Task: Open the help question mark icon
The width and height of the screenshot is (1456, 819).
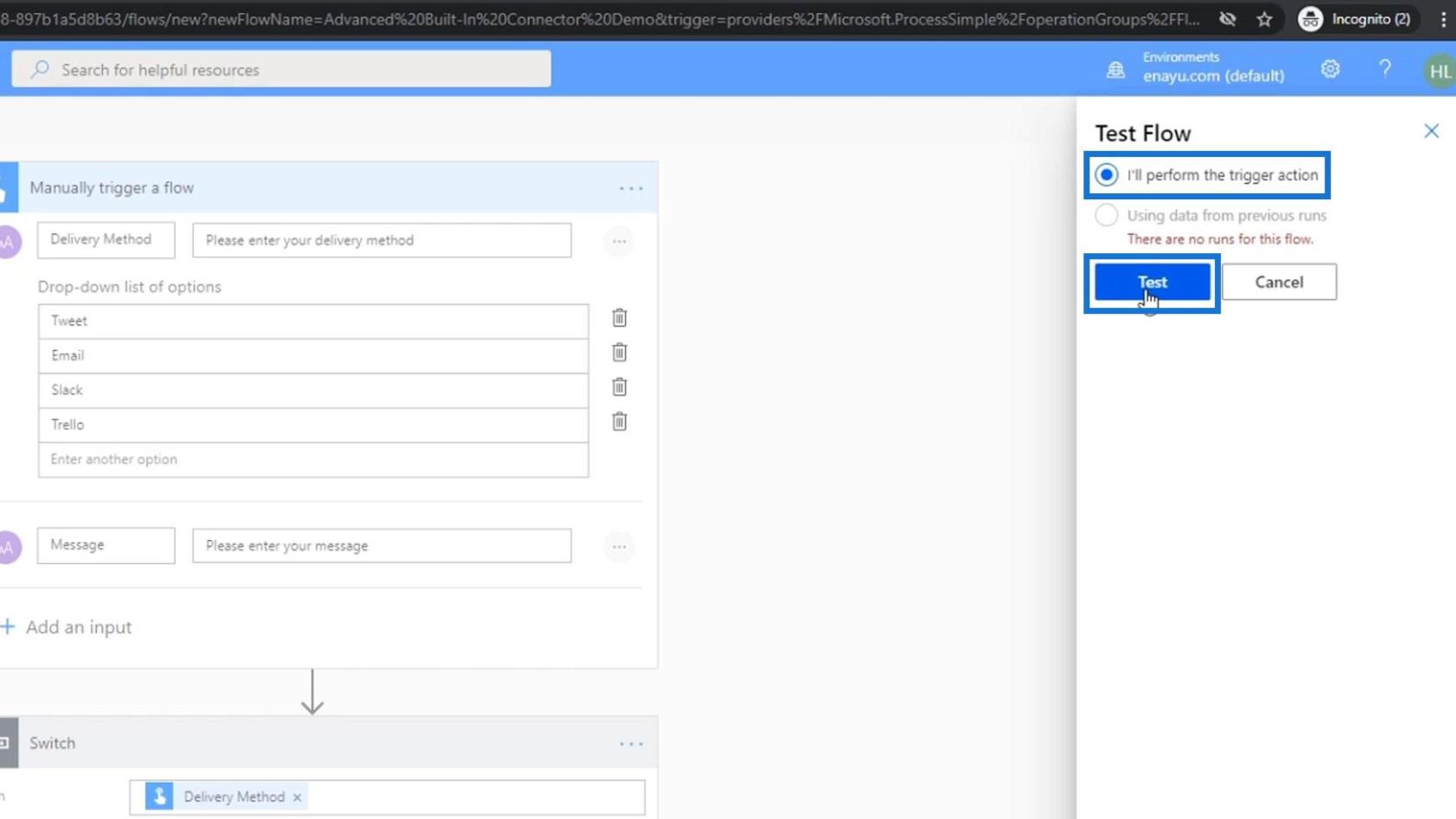Action: click(1385, 69)
